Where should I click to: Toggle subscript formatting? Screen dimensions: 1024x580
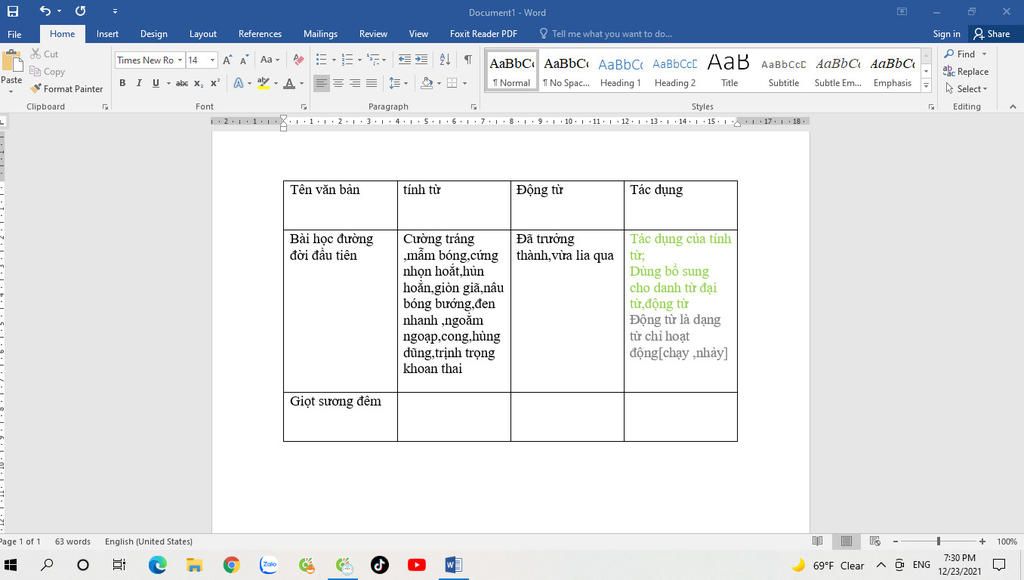click(x=199, y=83)
